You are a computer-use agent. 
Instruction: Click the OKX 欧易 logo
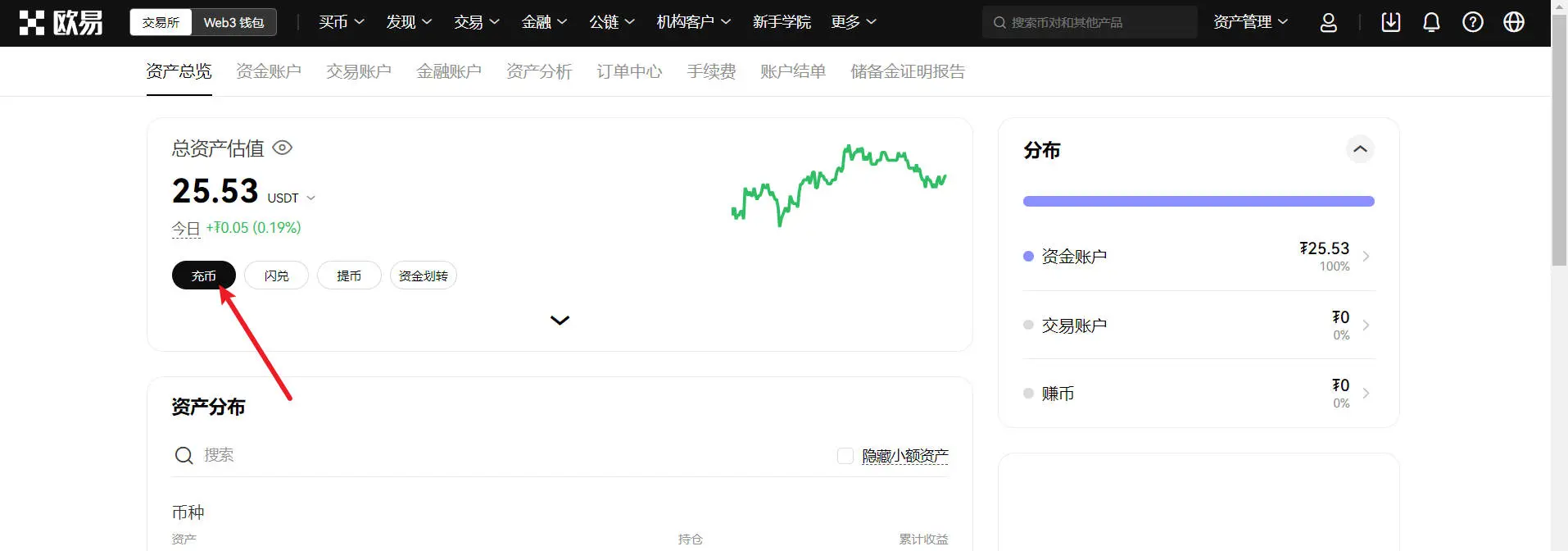pos(61,23)
